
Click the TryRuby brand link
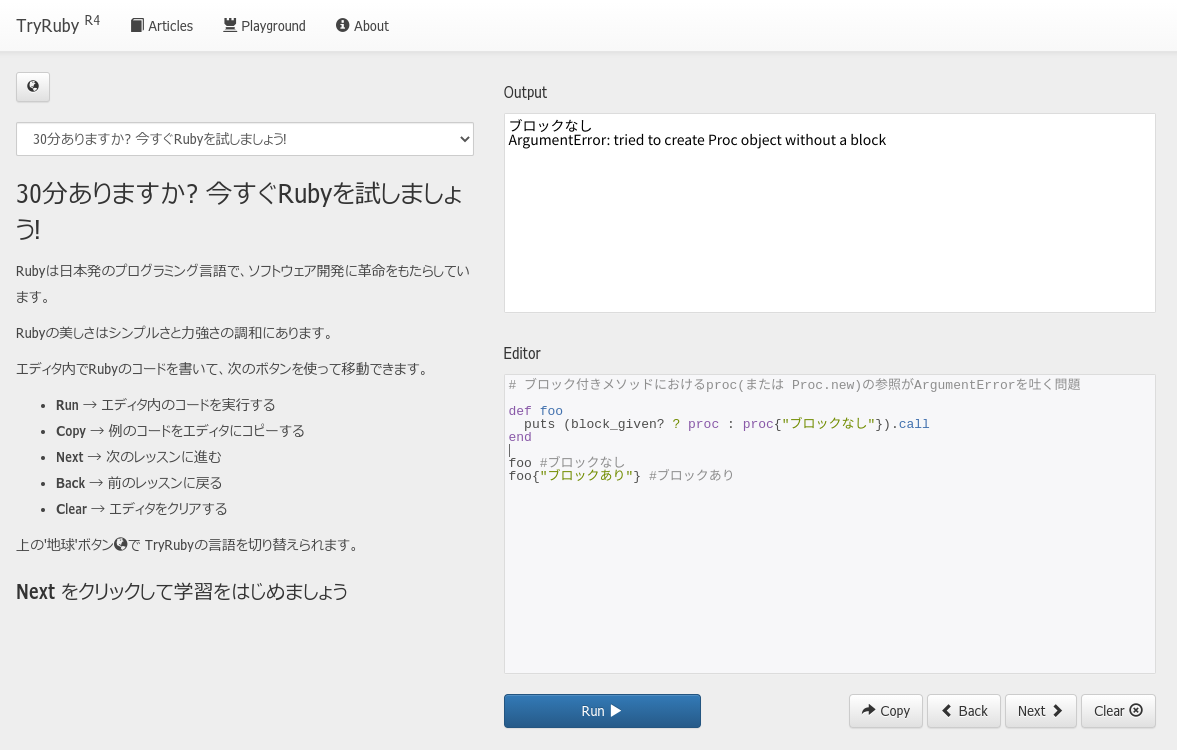point(48,26)
